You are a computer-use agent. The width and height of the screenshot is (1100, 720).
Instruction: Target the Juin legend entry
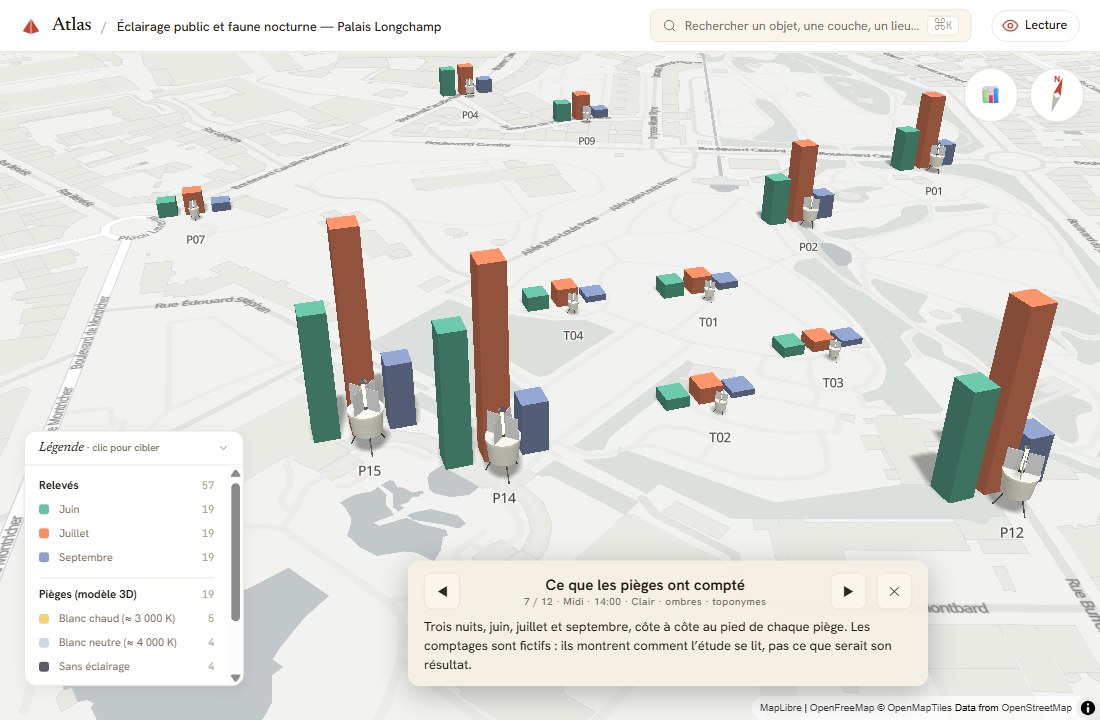tap(126, 509)
